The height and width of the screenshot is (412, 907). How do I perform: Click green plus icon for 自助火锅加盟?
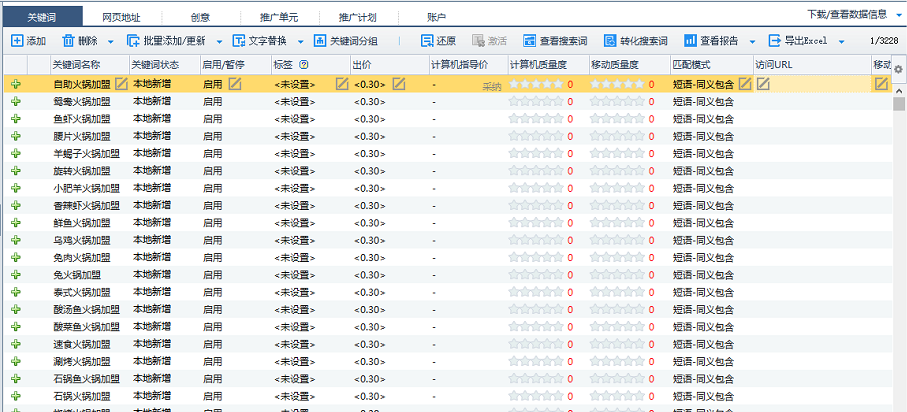(x=16, y=84)
